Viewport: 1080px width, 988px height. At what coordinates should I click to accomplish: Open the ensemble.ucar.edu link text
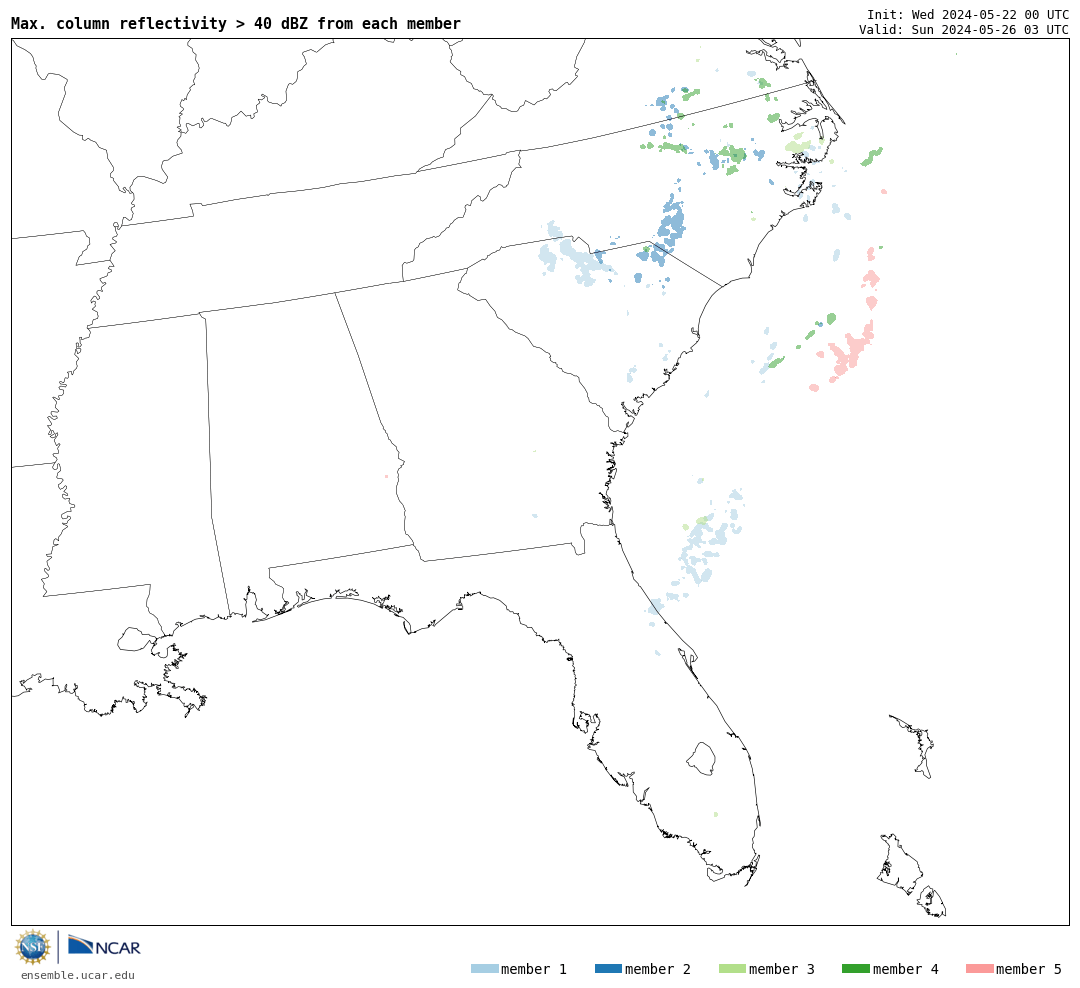point(78,975)
